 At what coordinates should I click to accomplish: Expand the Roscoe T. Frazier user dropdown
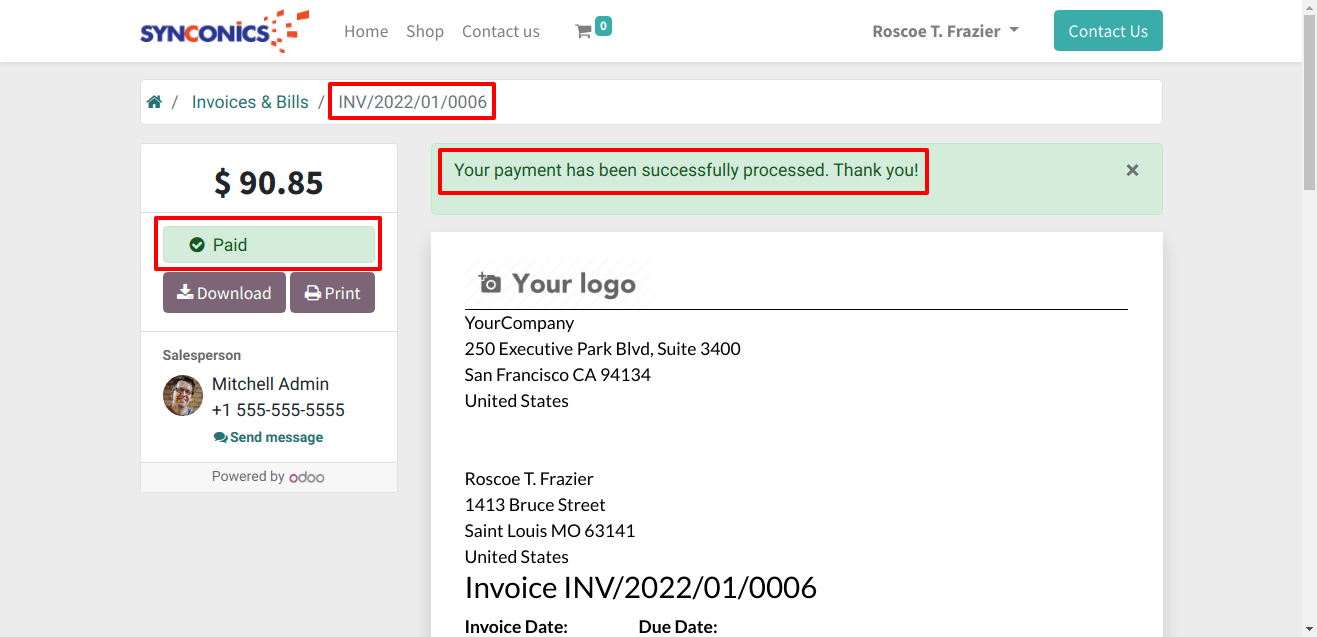[945, 31]
